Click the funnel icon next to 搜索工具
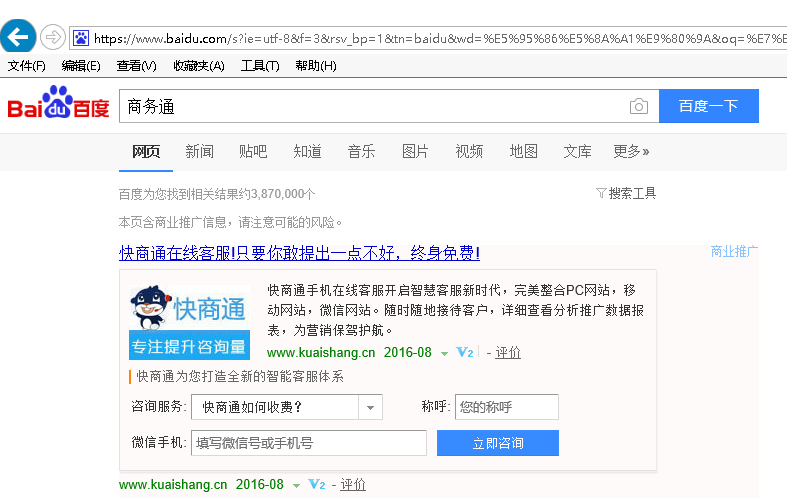The image size is (787, 498). point(601,193)
